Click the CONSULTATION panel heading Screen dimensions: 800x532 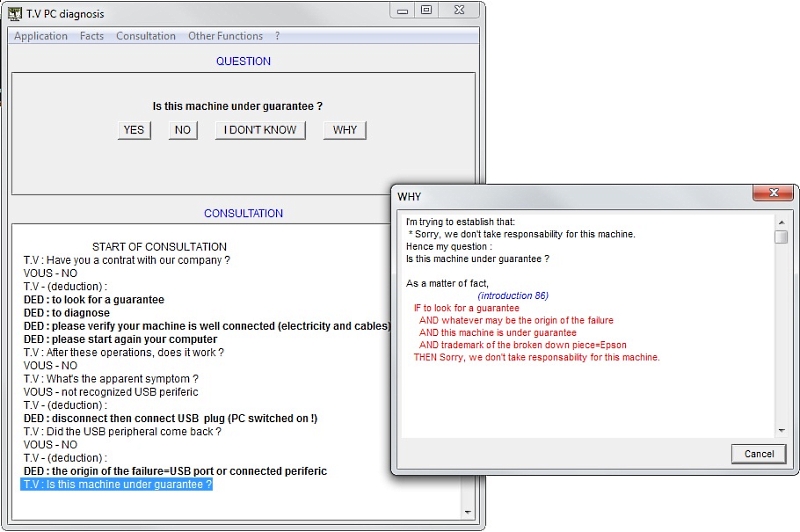coord(243,213)
